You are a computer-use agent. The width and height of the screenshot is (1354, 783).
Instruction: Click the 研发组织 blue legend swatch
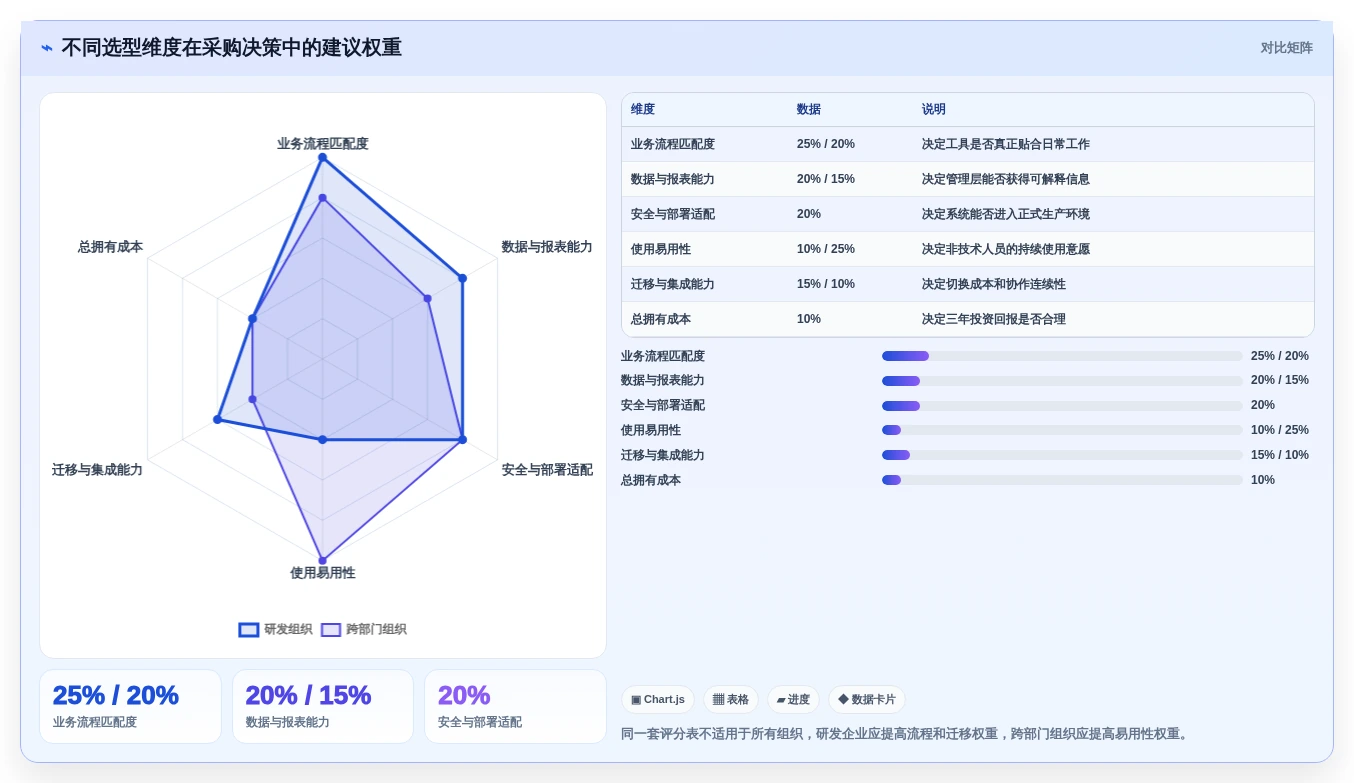point(249,630)
